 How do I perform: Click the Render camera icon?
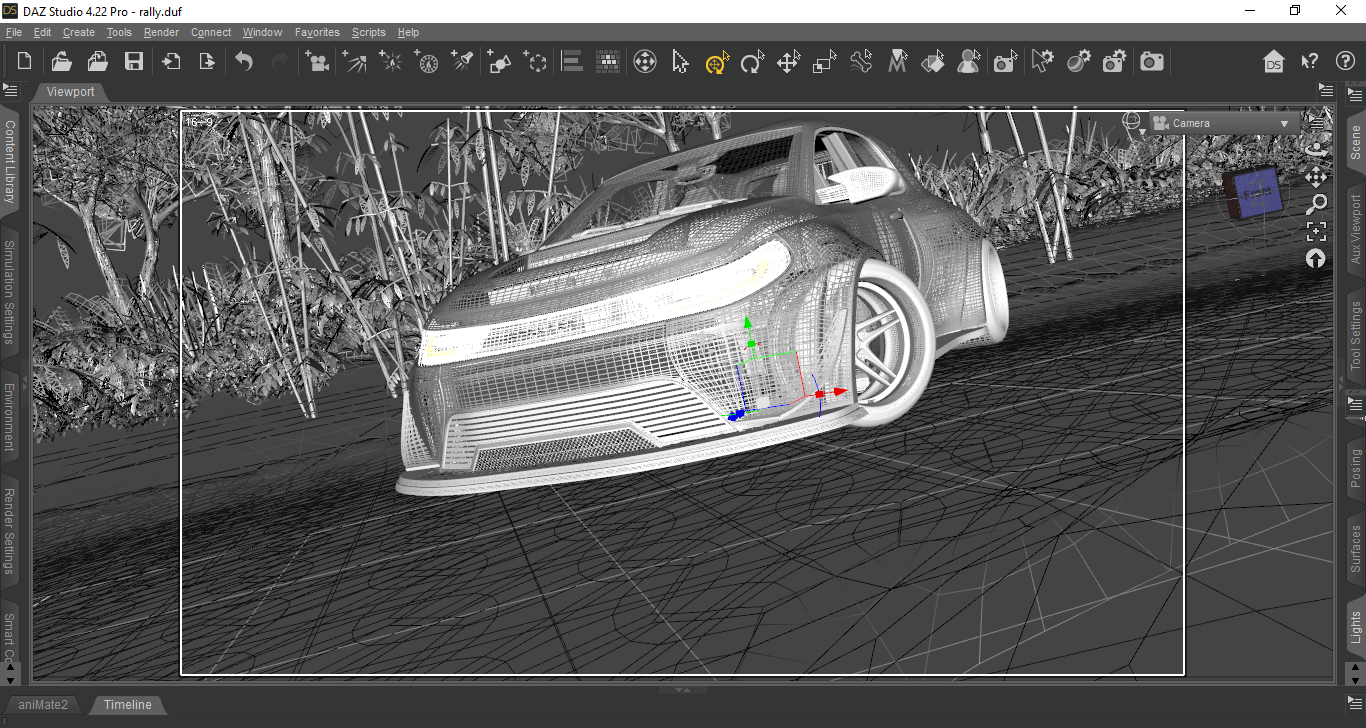coord(1152,62)
